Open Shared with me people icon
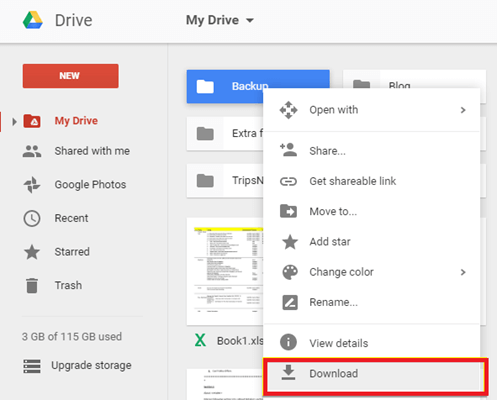497x400 pixels. (x=32, y=151)
